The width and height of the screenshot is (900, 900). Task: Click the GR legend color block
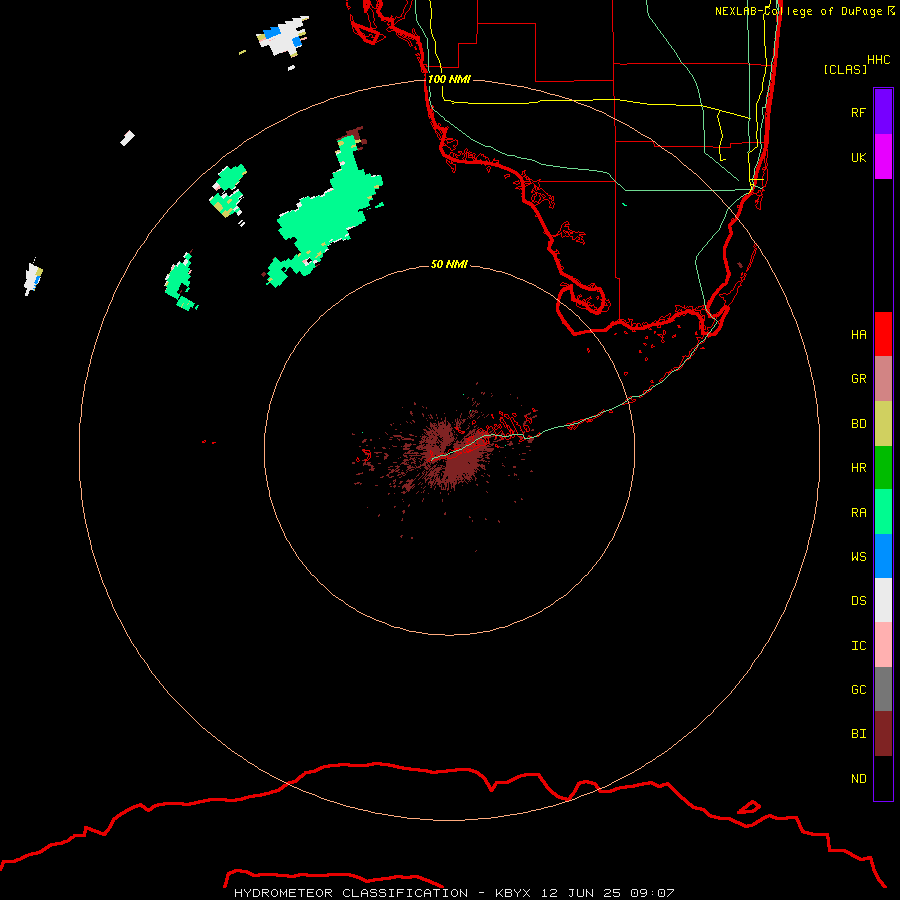tap(883, 379)
